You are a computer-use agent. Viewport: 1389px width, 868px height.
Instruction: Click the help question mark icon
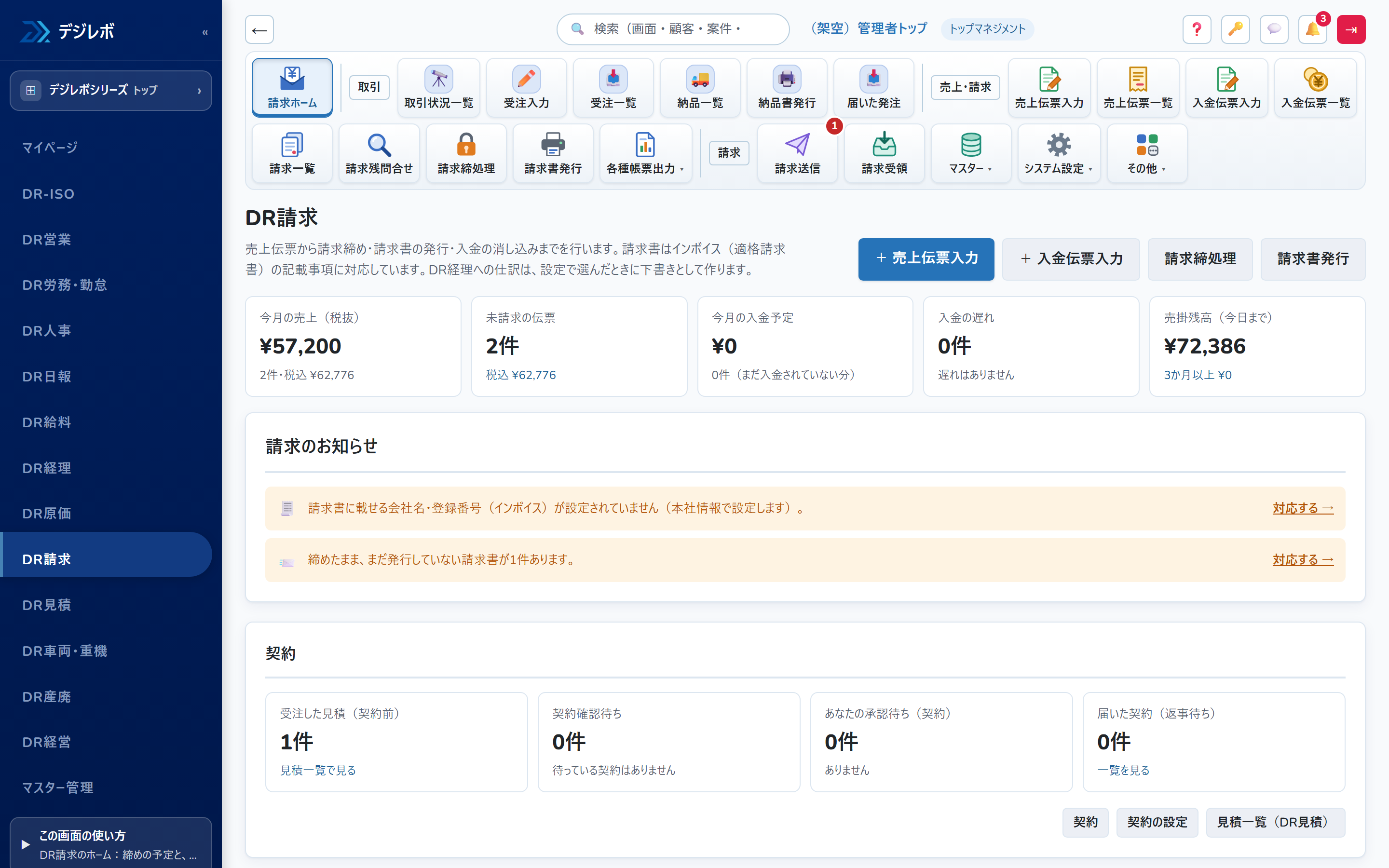1197,29
